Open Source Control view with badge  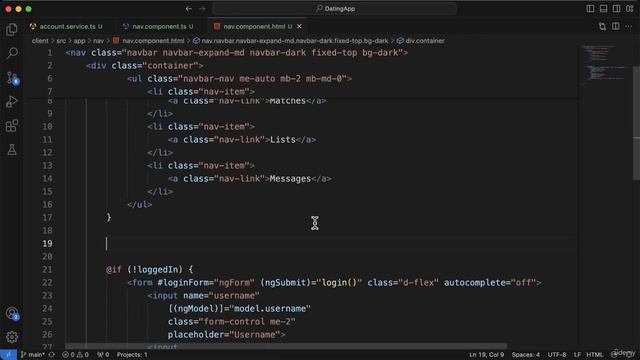tap(12, 78)
